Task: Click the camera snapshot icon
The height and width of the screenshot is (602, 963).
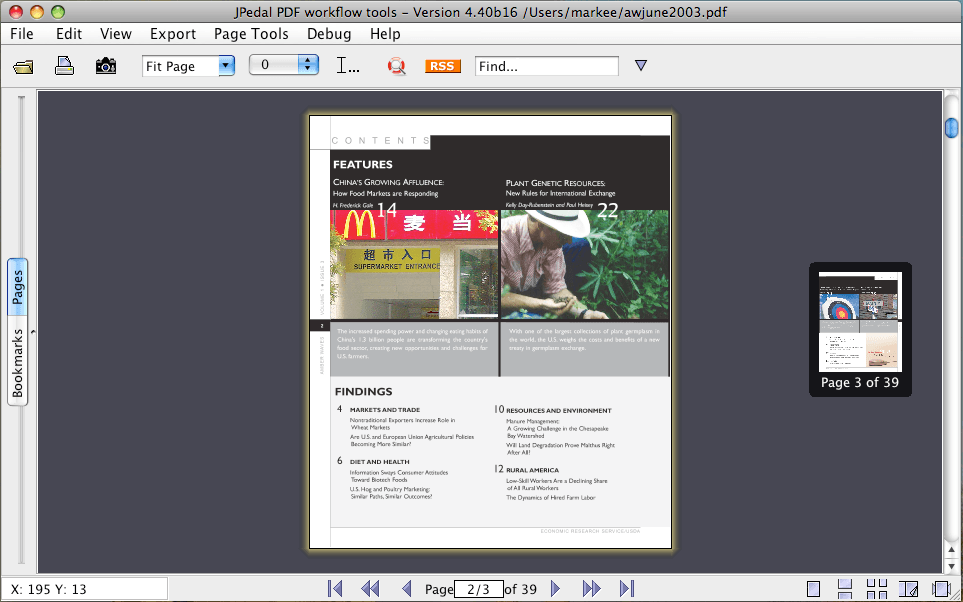Action: point(105,66)
